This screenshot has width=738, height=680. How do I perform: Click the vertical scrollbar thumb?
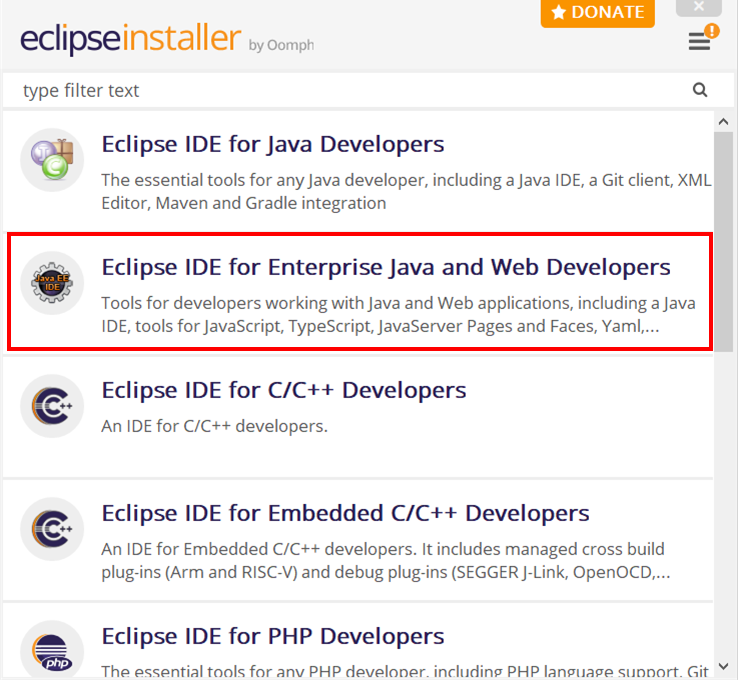coord(723,242)
